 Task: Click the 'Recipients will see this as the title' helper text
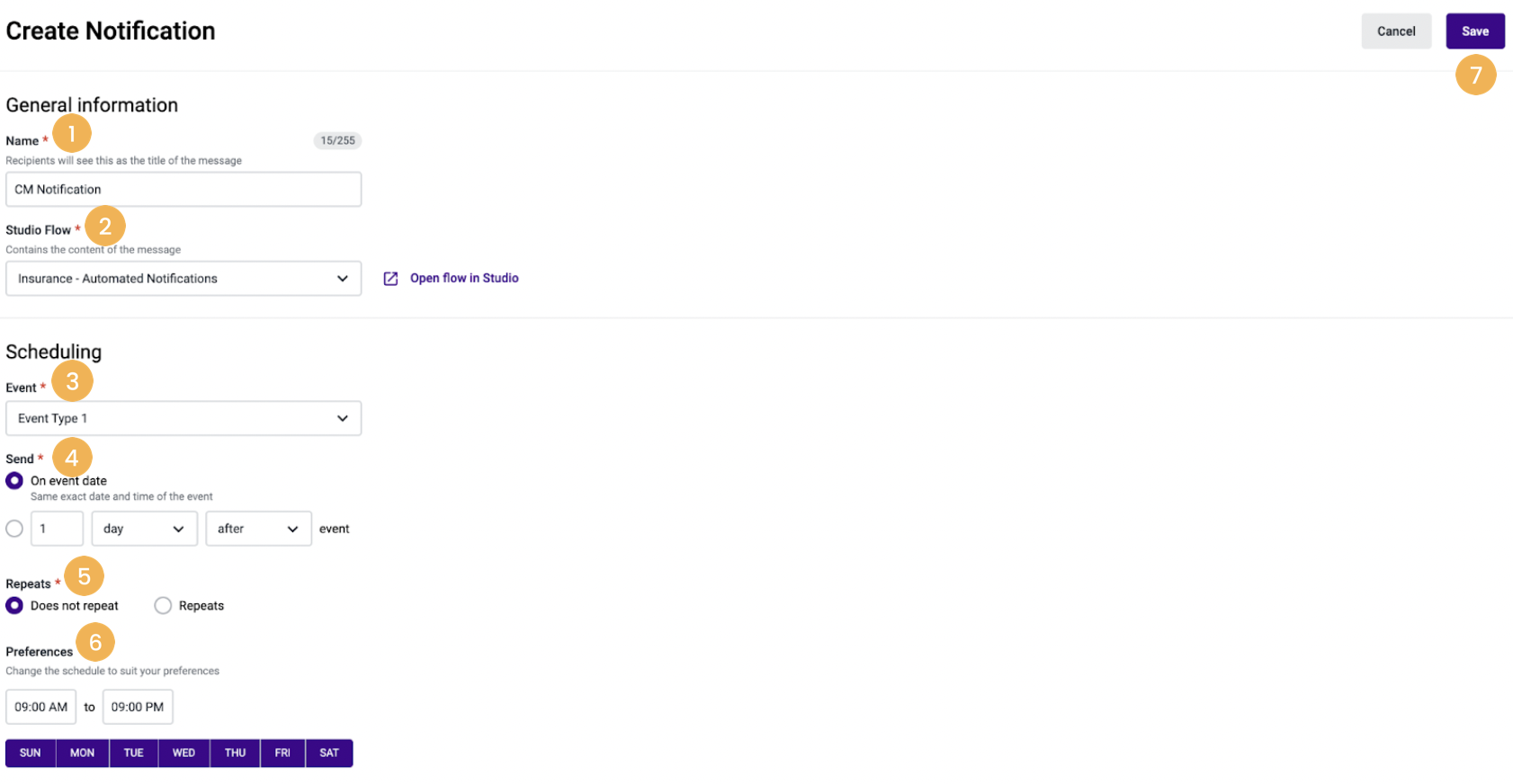click(124, 161)
